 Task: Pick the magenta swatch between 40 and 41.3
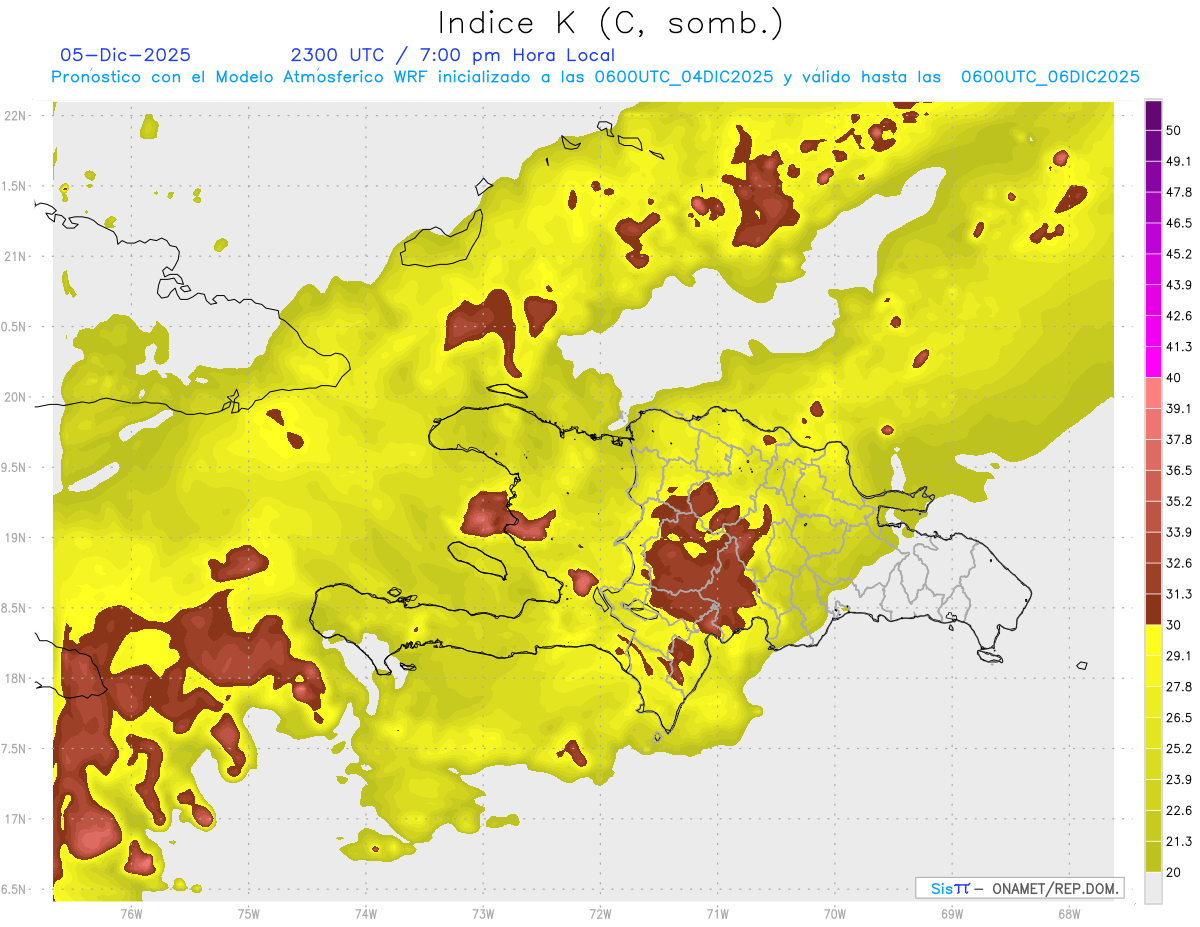pos(1153,362)
